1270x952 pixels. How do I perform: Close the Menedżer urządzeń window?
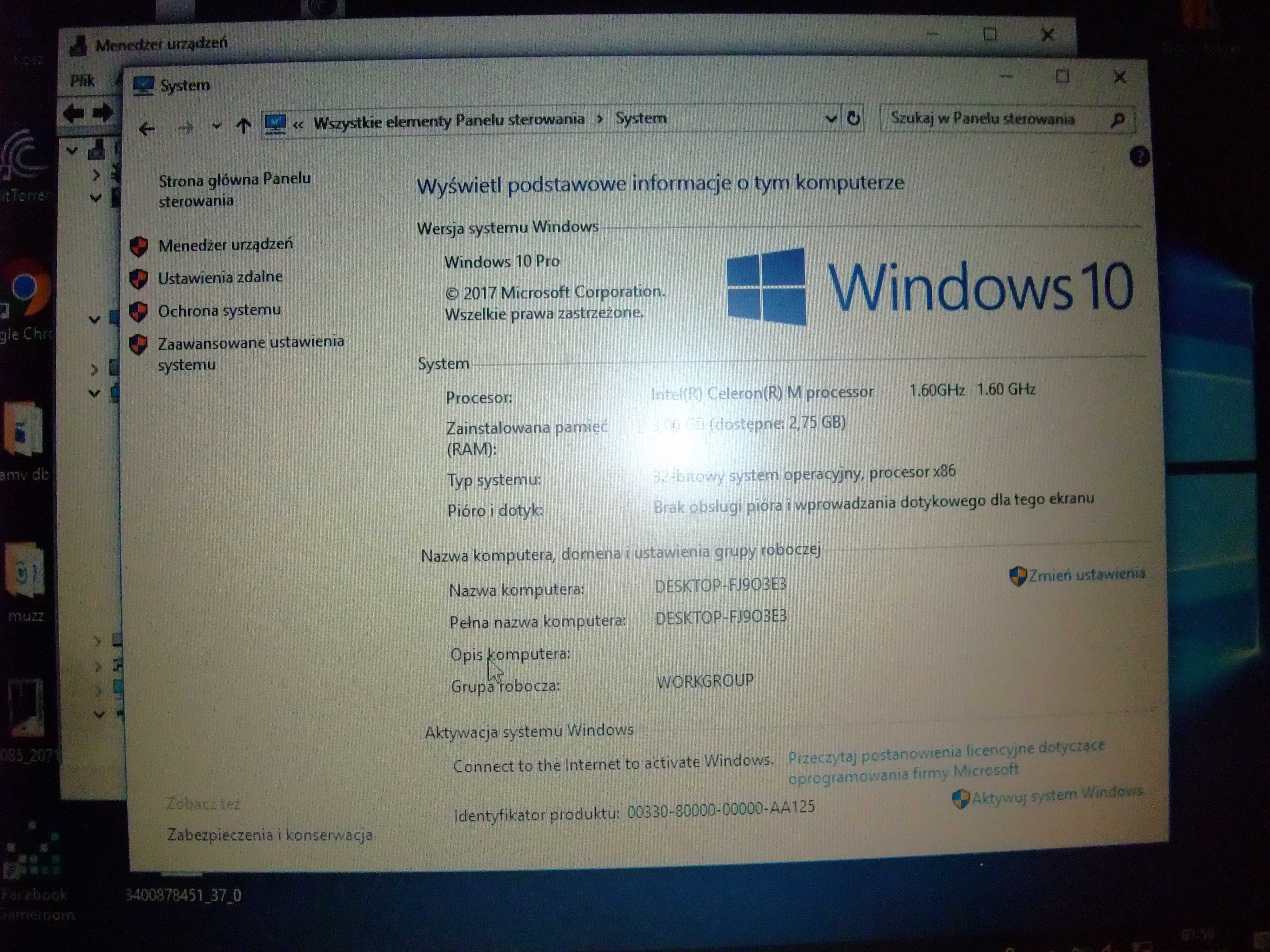click(1047, 36)
